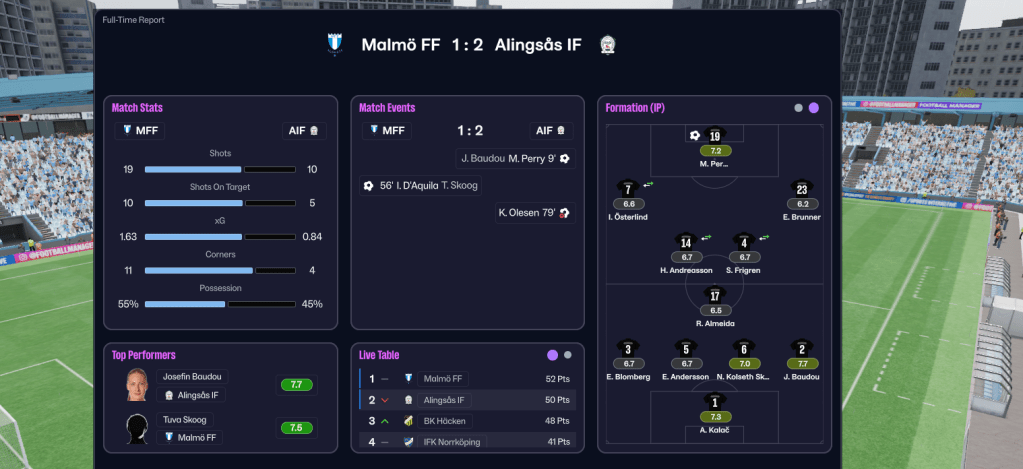Click J. Baudou's 7.7 rating on pitch
The image size is (1023, 469).
click(x=802, y=364)
